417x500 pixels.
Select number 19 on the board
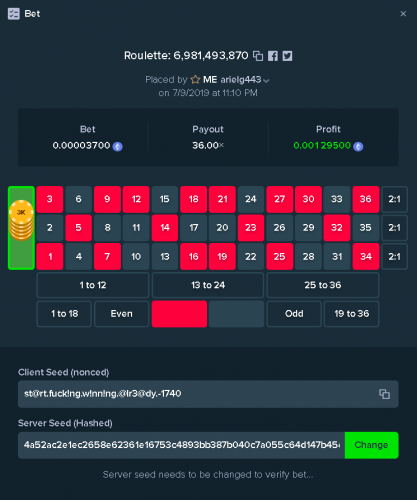pyautogui.click(x=222, y=257)
